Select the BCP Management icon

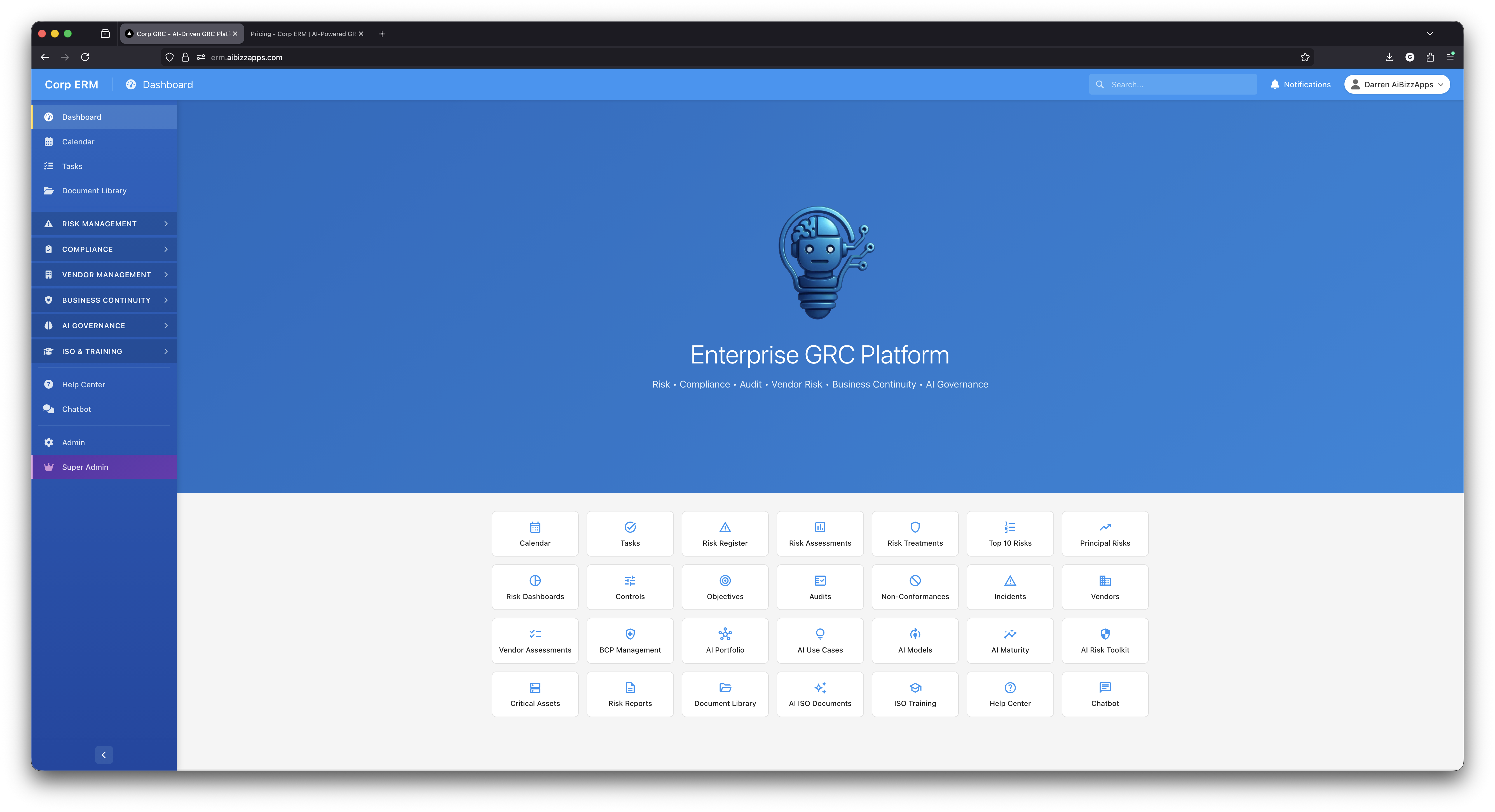630,640
